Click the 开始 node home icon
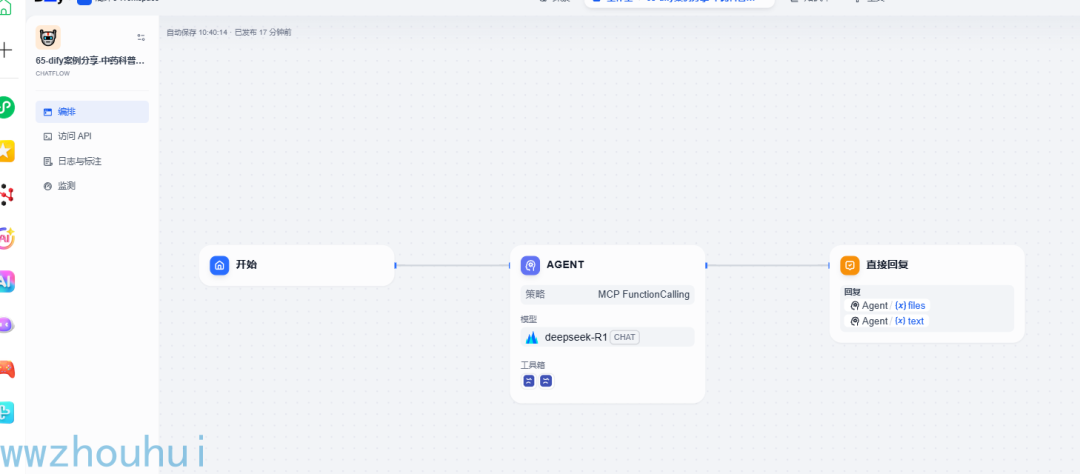Screen dimensions: 1080x474 tap(220, 265)
